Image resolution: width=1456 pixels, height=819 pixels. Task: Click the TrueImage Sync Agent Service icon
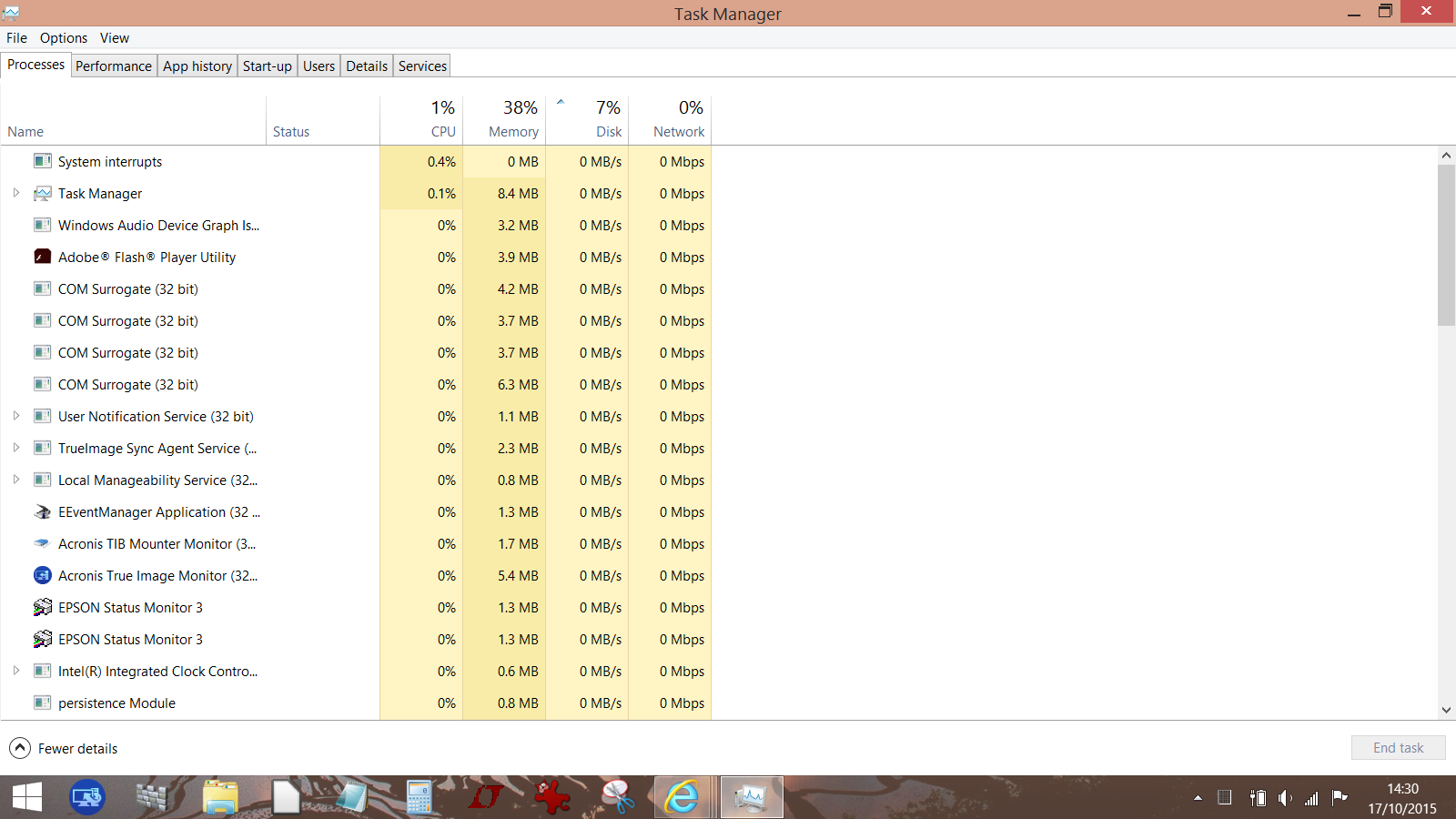[x=42, y=448]
